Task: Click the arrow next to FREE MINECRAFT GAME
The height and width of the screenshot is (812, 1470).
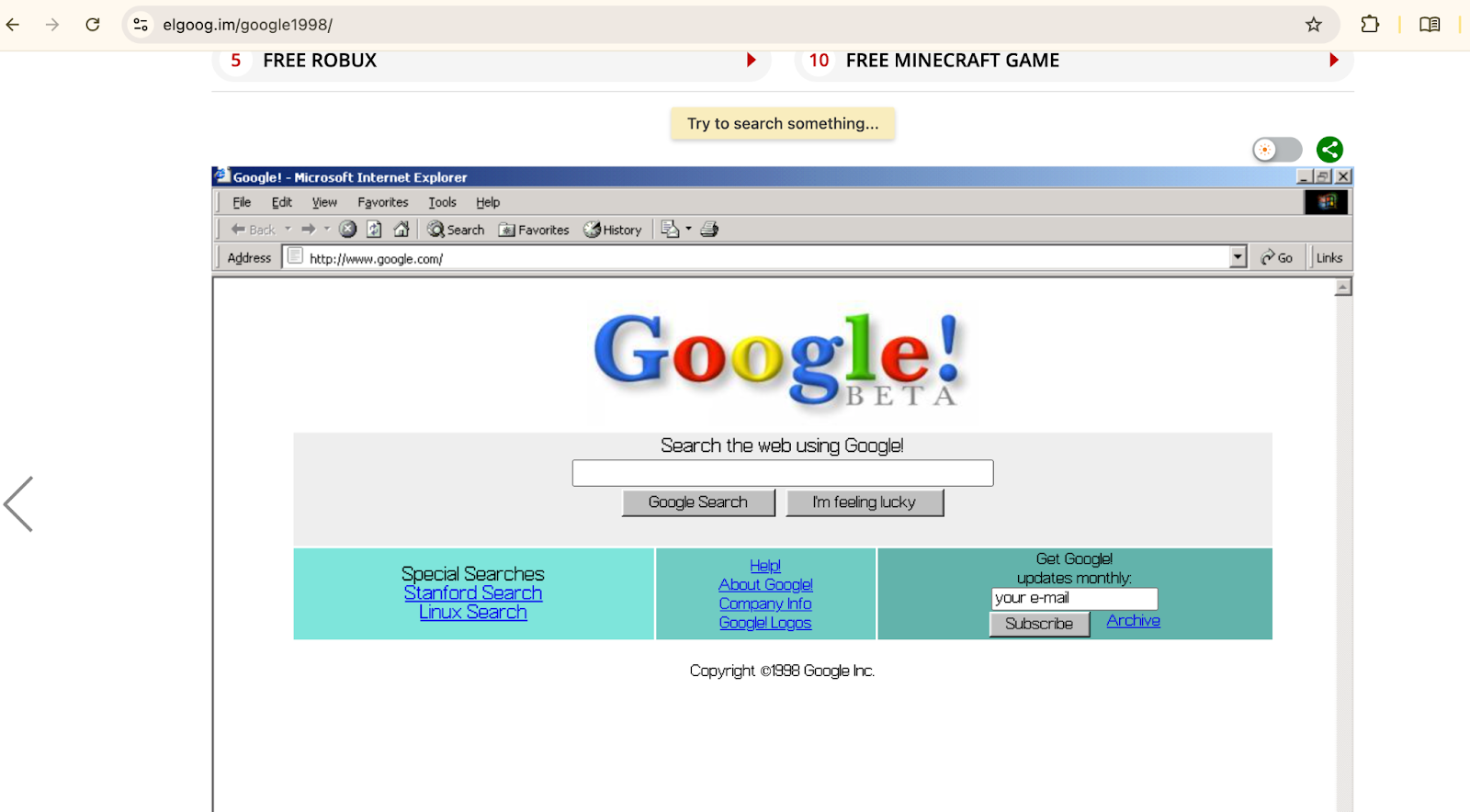Action: click(1334, 60)
